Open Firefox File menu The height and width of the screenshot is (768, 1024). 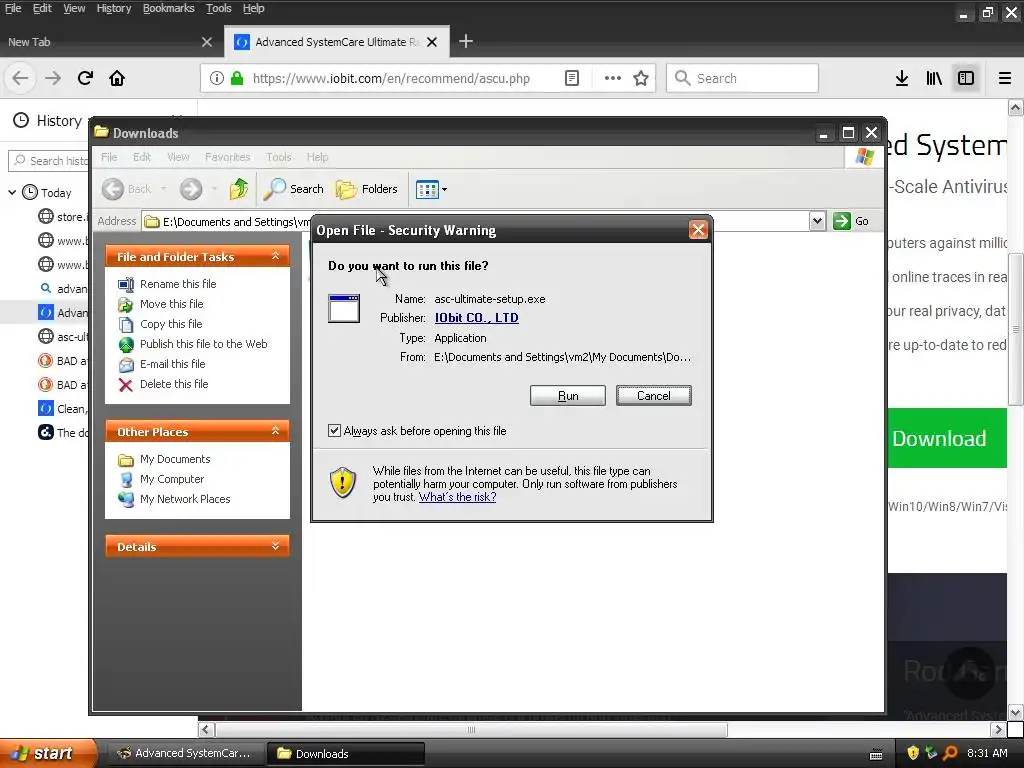13,8
